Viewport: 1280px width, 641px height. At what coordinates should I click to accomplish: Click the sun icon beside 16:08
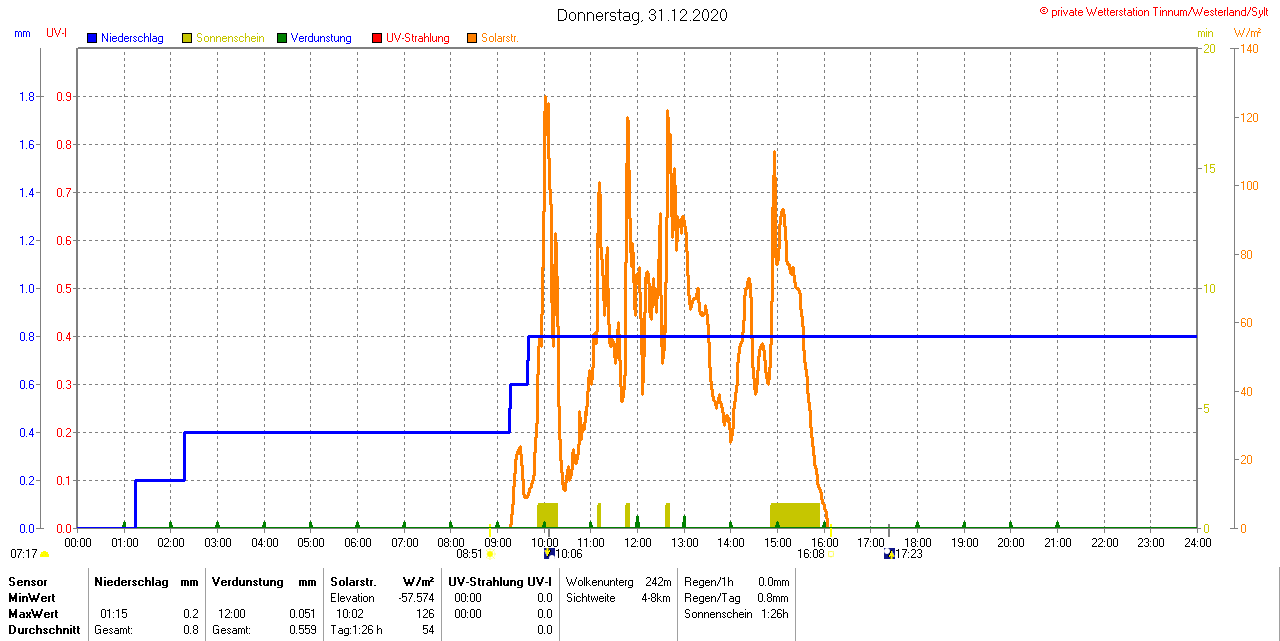(831, 553)
